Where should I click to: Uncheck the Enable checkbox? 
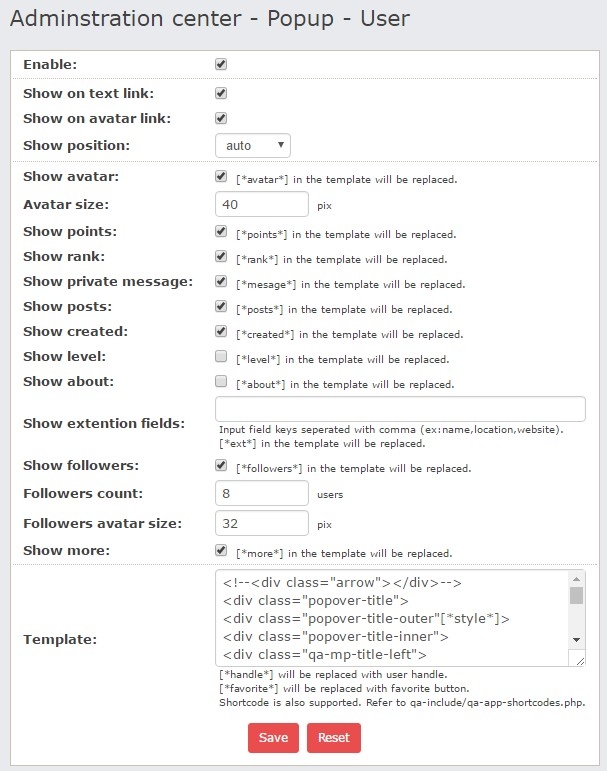tap(221, 64)
